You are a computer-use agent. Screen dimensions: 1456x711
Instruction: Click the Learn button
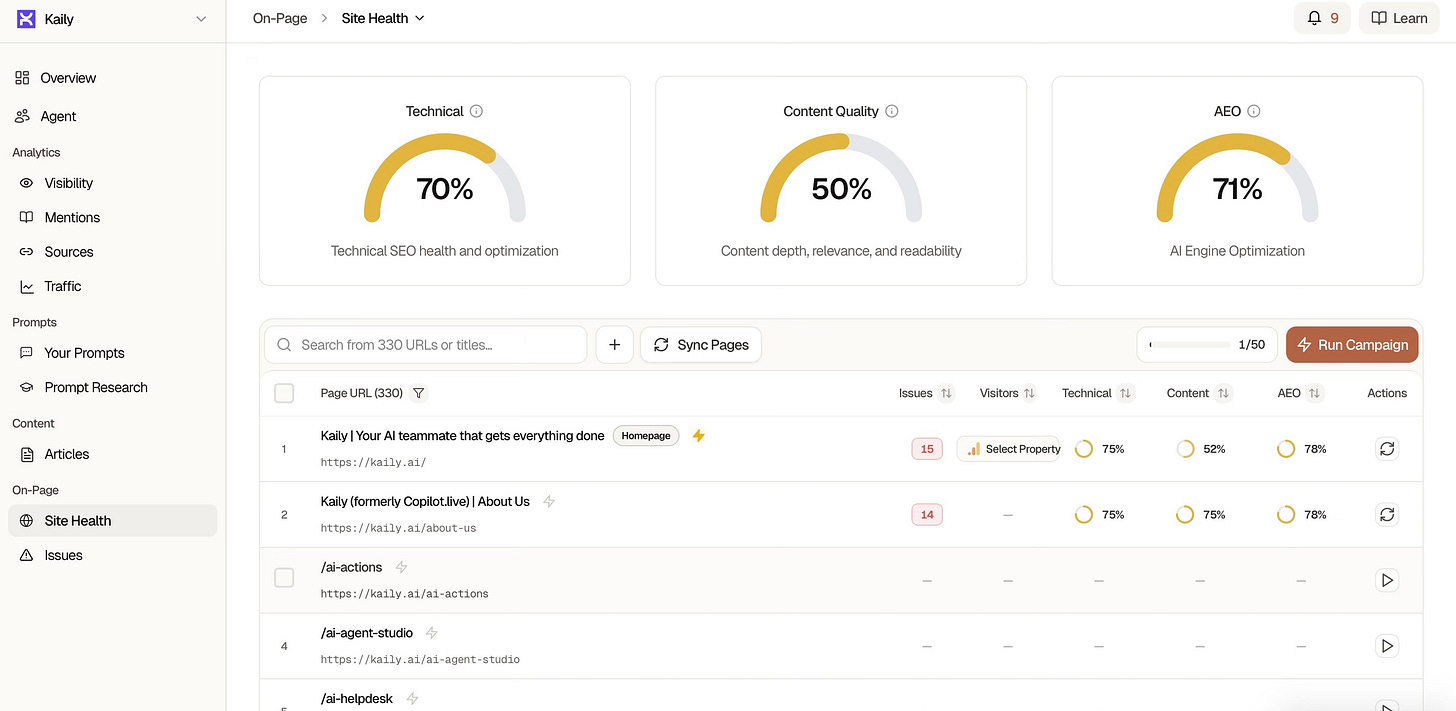1399,18
